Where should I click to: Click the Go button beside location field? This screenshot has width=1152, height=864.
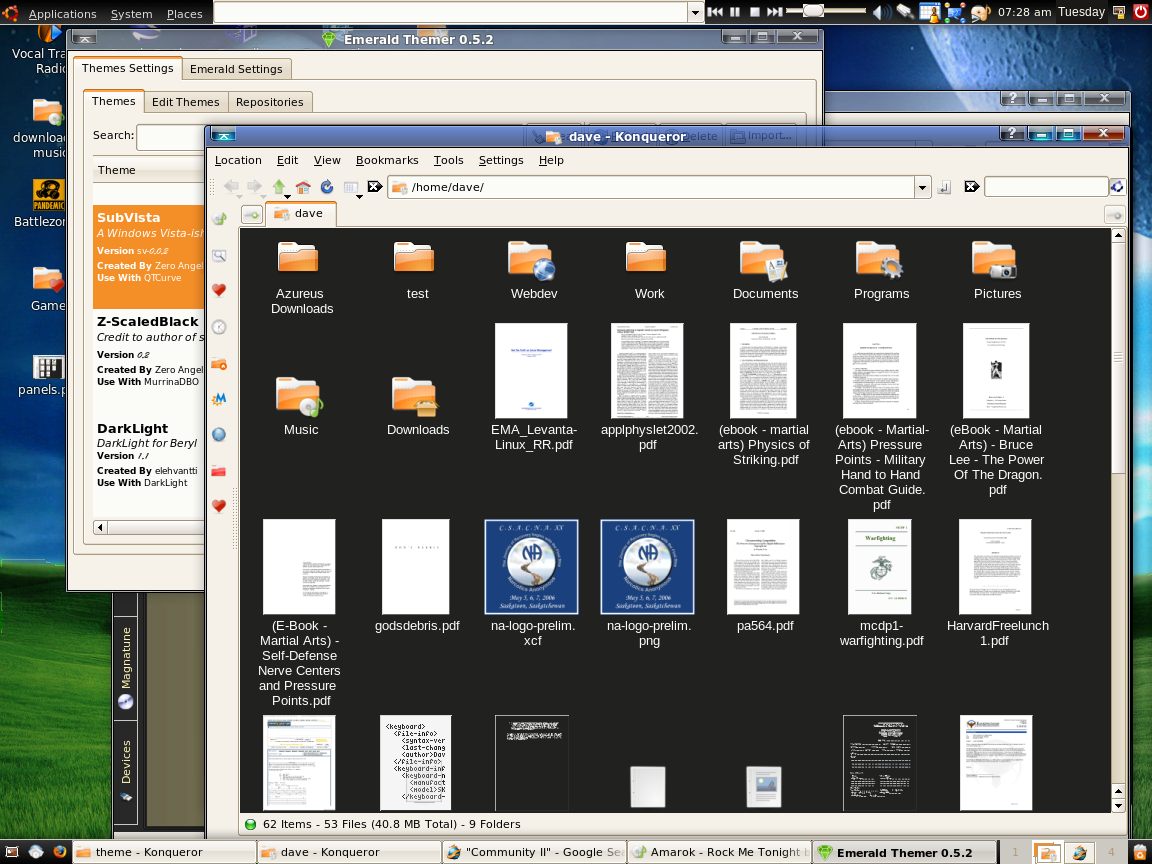[x=944, y=187]
